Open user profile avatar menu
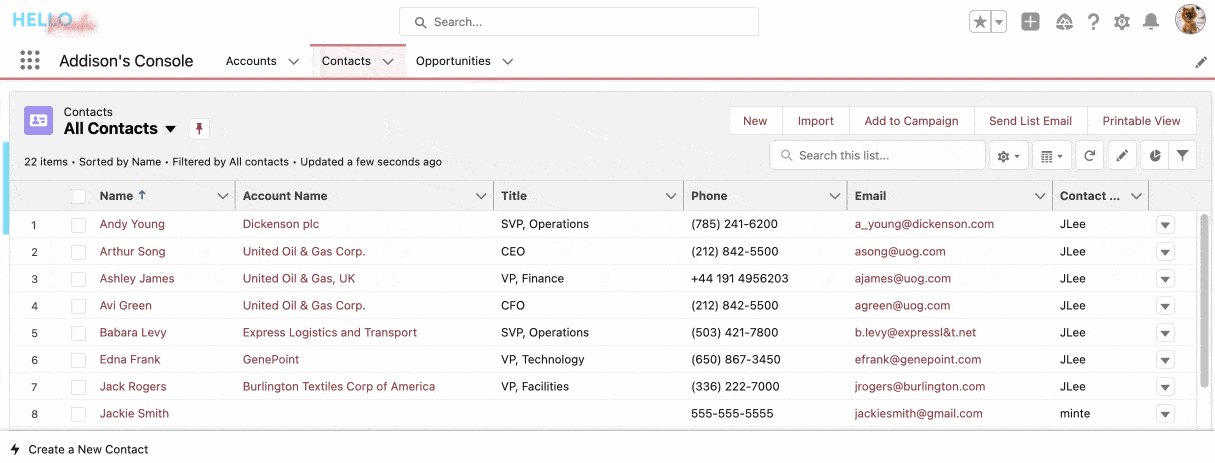The height and width of the screenshot is (463, 1215). [1190, 19]
